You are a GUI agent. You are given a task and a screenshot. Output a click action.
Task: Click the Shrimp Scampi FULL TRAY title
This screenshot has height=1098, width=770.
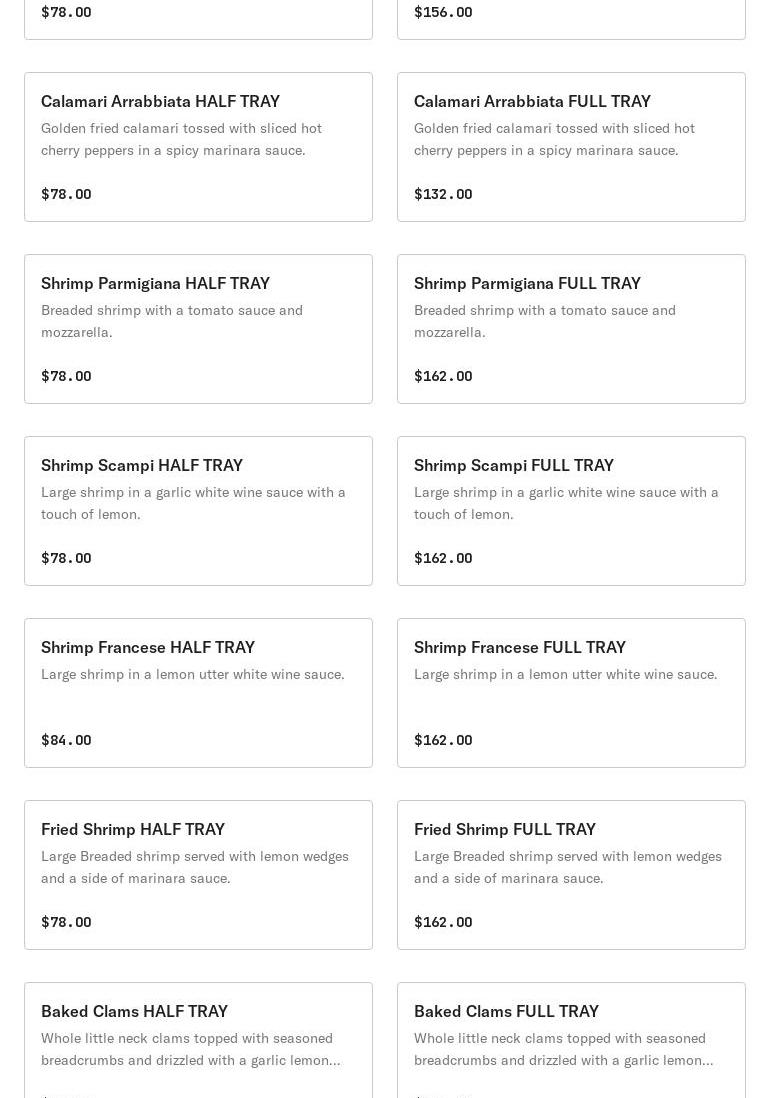coord(514,465)
